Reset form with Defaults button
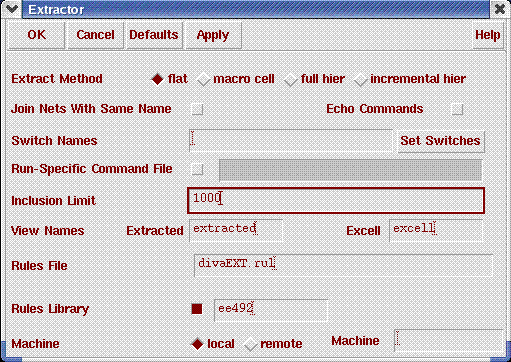The image size is (511, 362). 154,35
